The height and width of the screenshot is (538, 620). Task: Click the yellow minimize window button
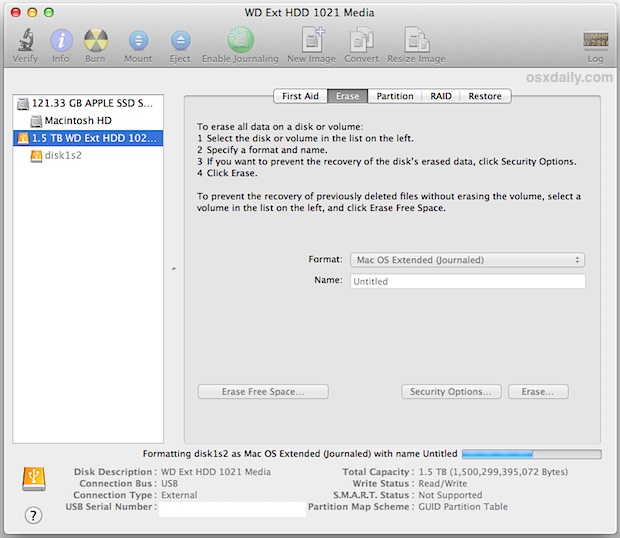coord(32,13)
